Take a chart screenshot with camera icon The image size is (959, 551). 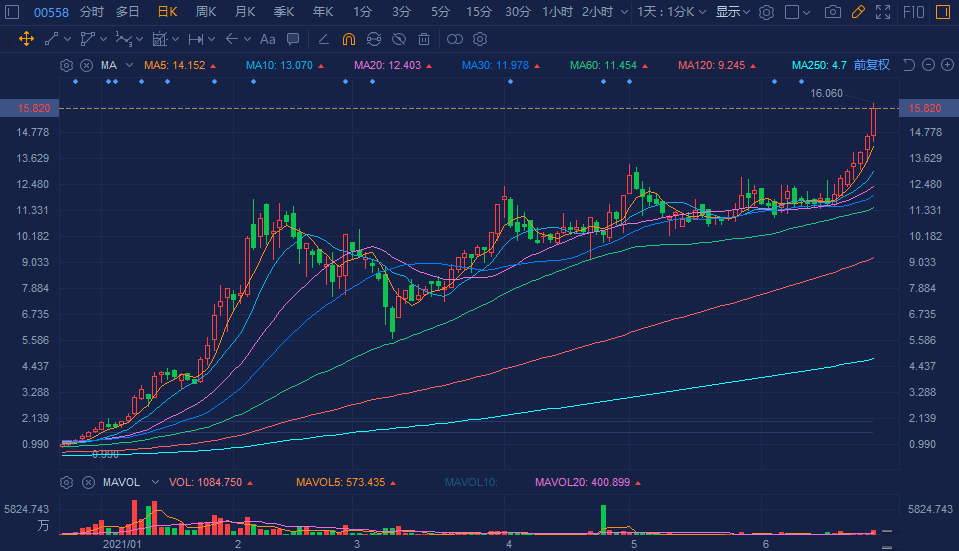(x=832, y=12)
